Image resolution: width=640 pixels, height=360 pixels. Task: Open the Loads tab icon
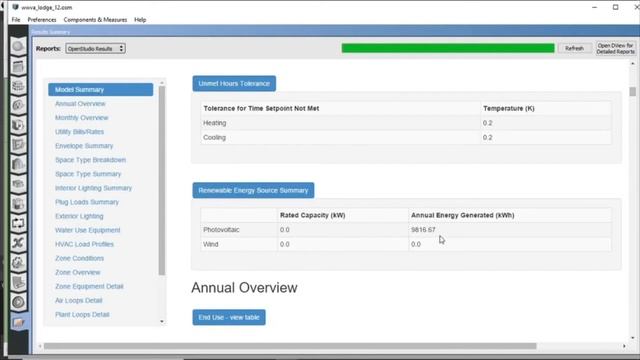[x=18, y=105]
